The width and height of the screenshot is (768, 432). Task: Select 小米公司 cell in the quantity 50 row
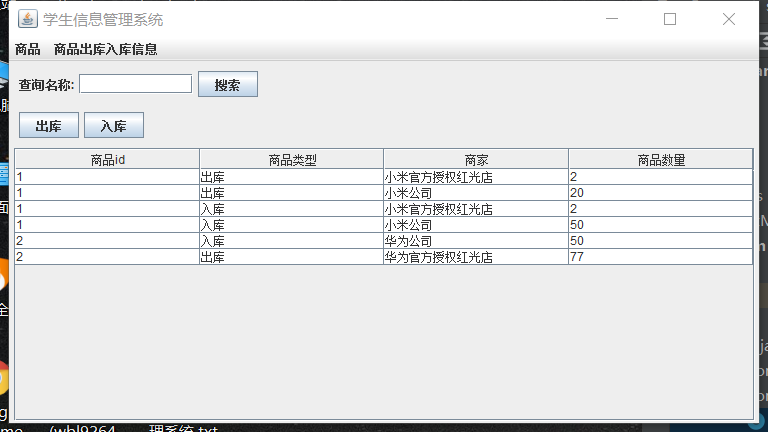(476, 225)
